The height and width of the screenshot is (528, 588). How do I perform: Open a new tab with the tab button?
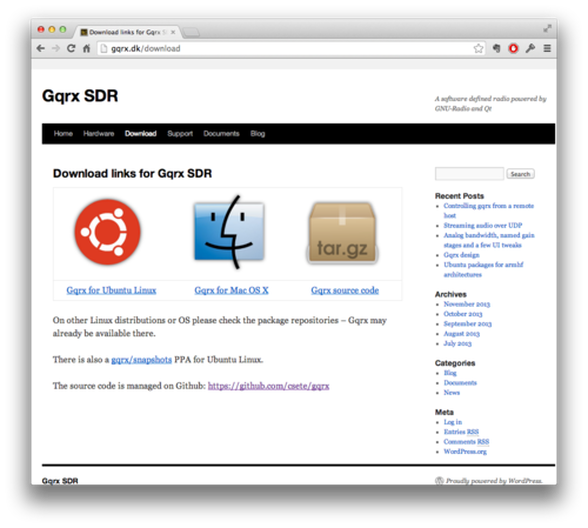tap(191, 33)
